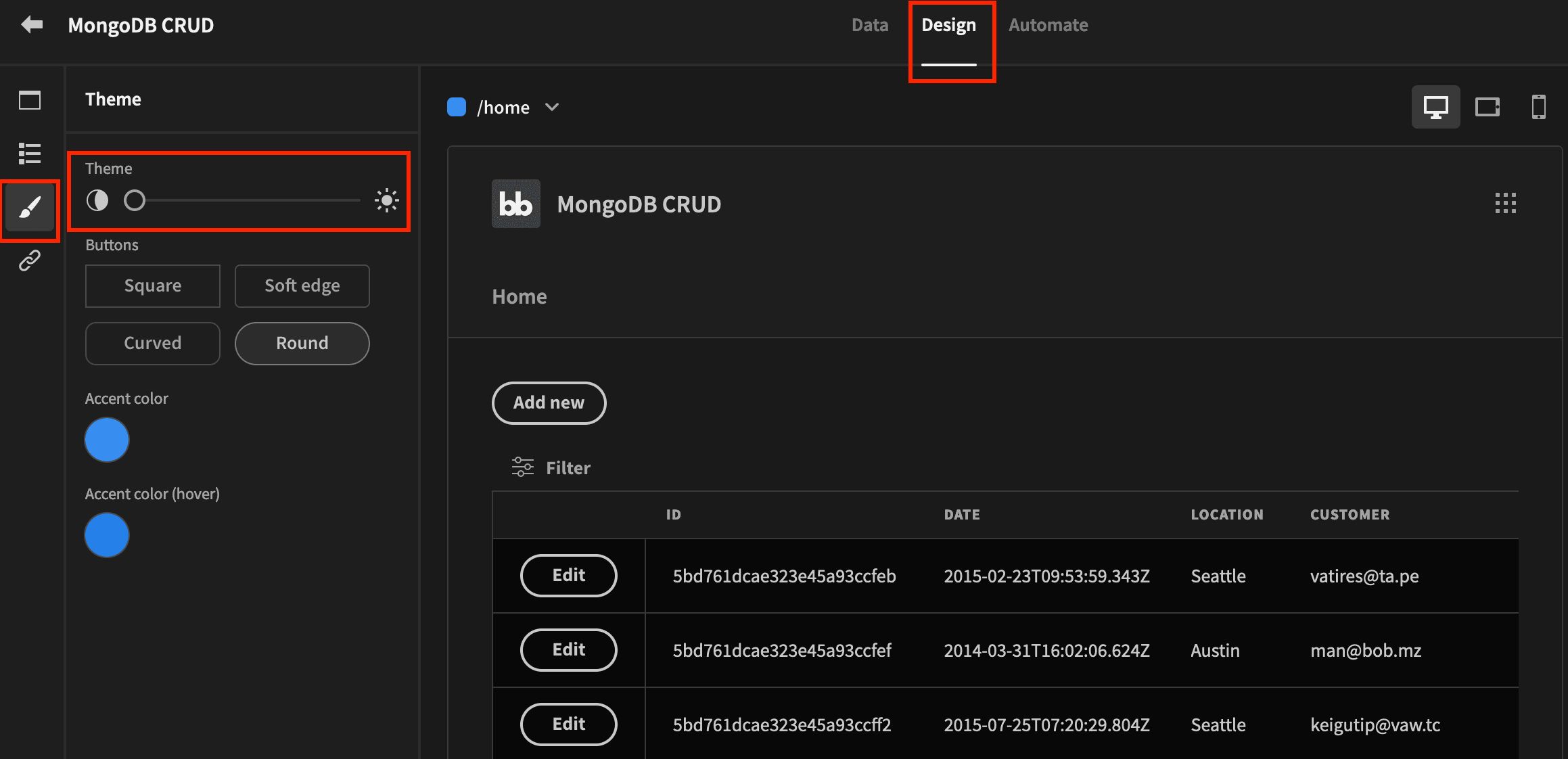The height and width of the screenshot is (759, 1568).
Task: Open the app grid menu icon
Action: tap(1505, 203)
